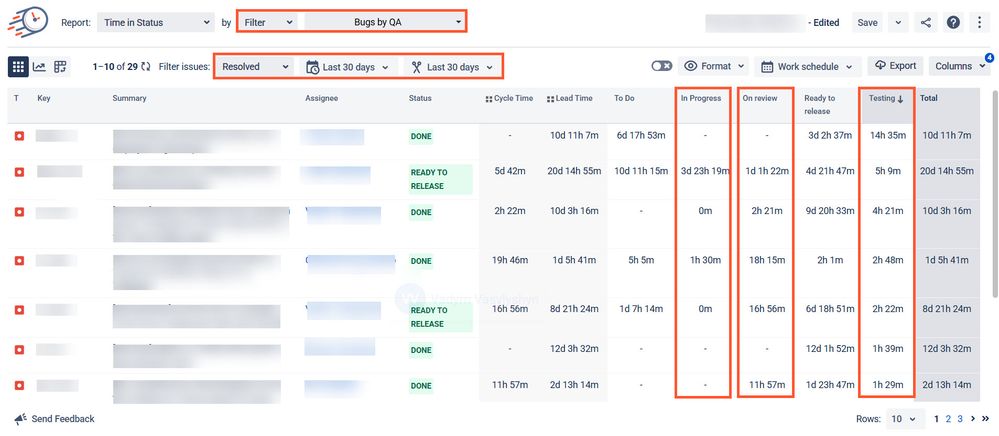The image size is (999, 436).
Task: Click the Summary column header
Action: 129,98
